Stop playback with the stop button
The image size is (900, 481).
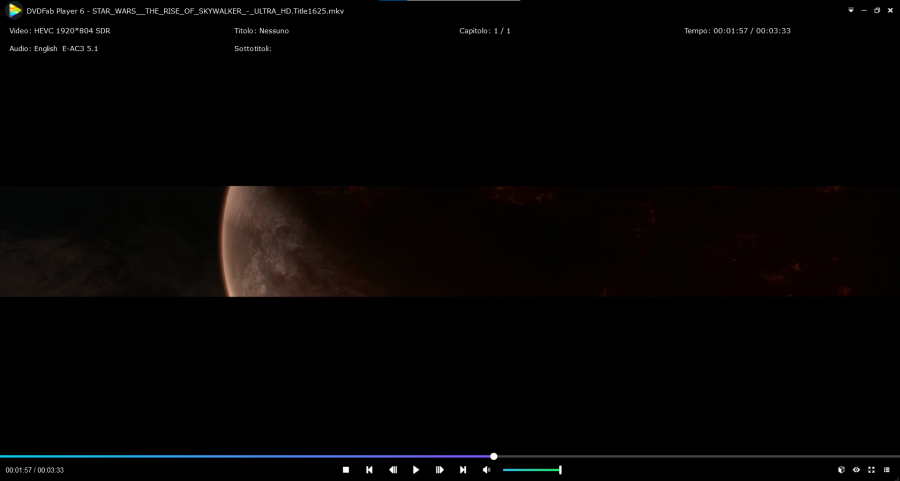[x=346, y=470]
